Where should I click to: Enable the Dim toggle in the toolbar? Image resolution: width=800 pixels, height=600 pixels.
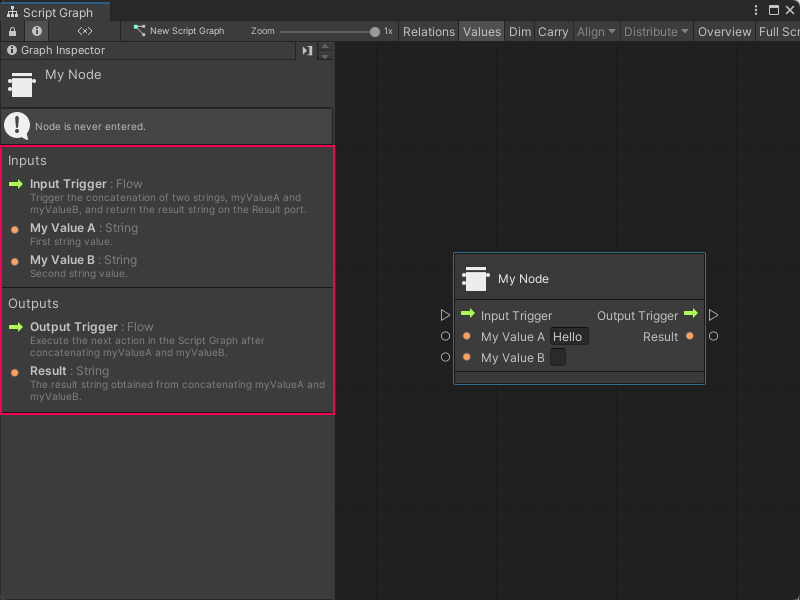(x=519, y=31)
